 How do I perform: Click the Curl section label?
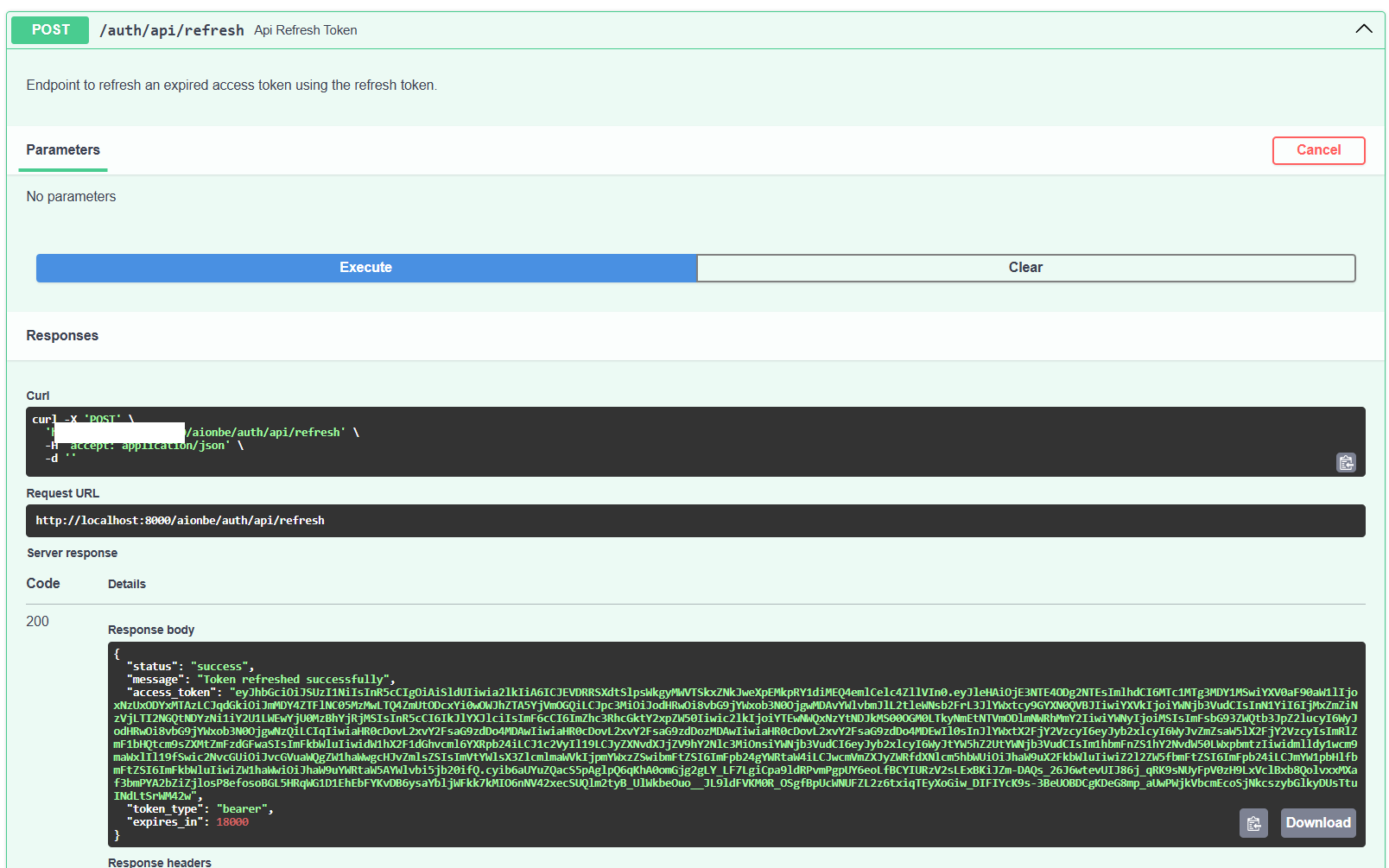pyautogui.click(x=38, y=395)
